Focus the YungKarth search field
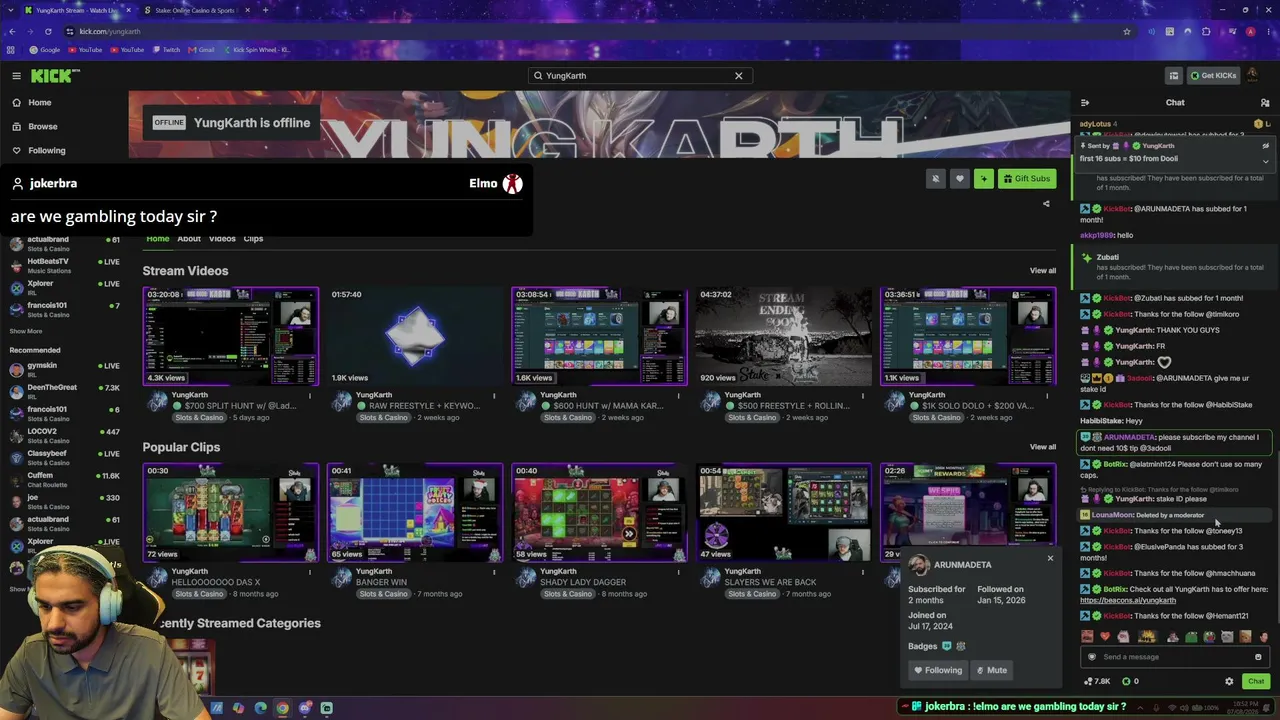The image size is (1280, 720). [x=640, y=76]
